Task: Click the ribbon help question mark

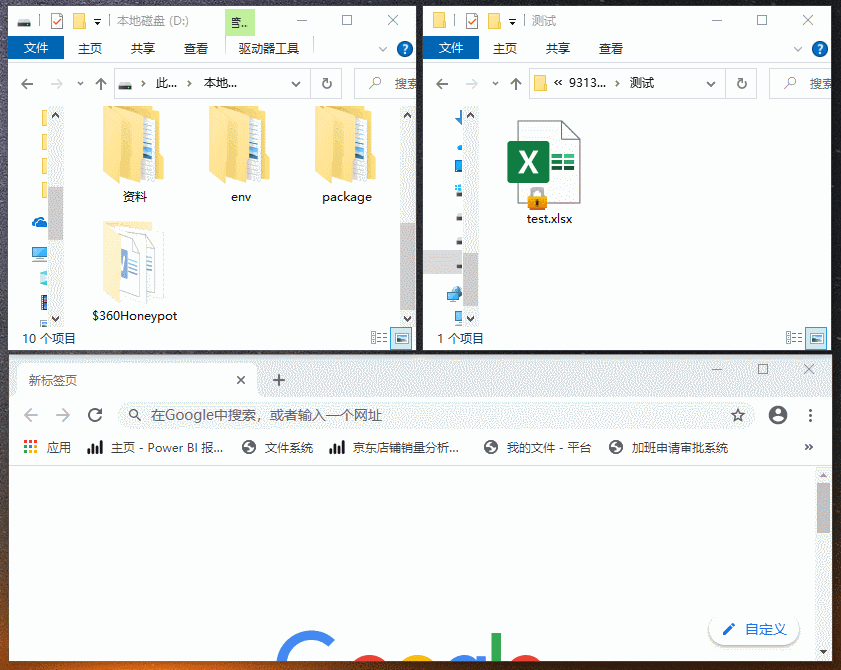Action: click(403, 48)
